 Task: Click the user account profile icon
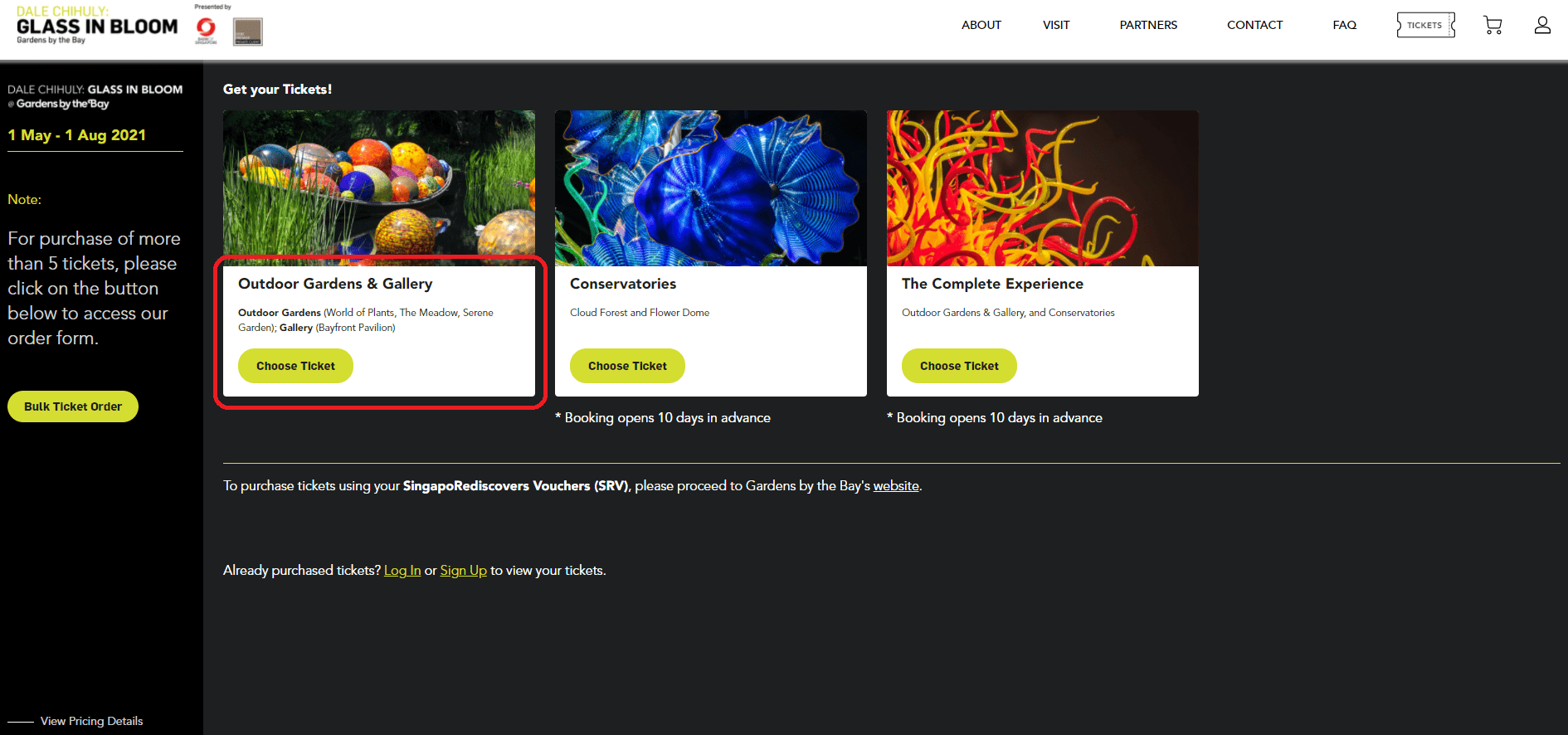click(1542, 25)
